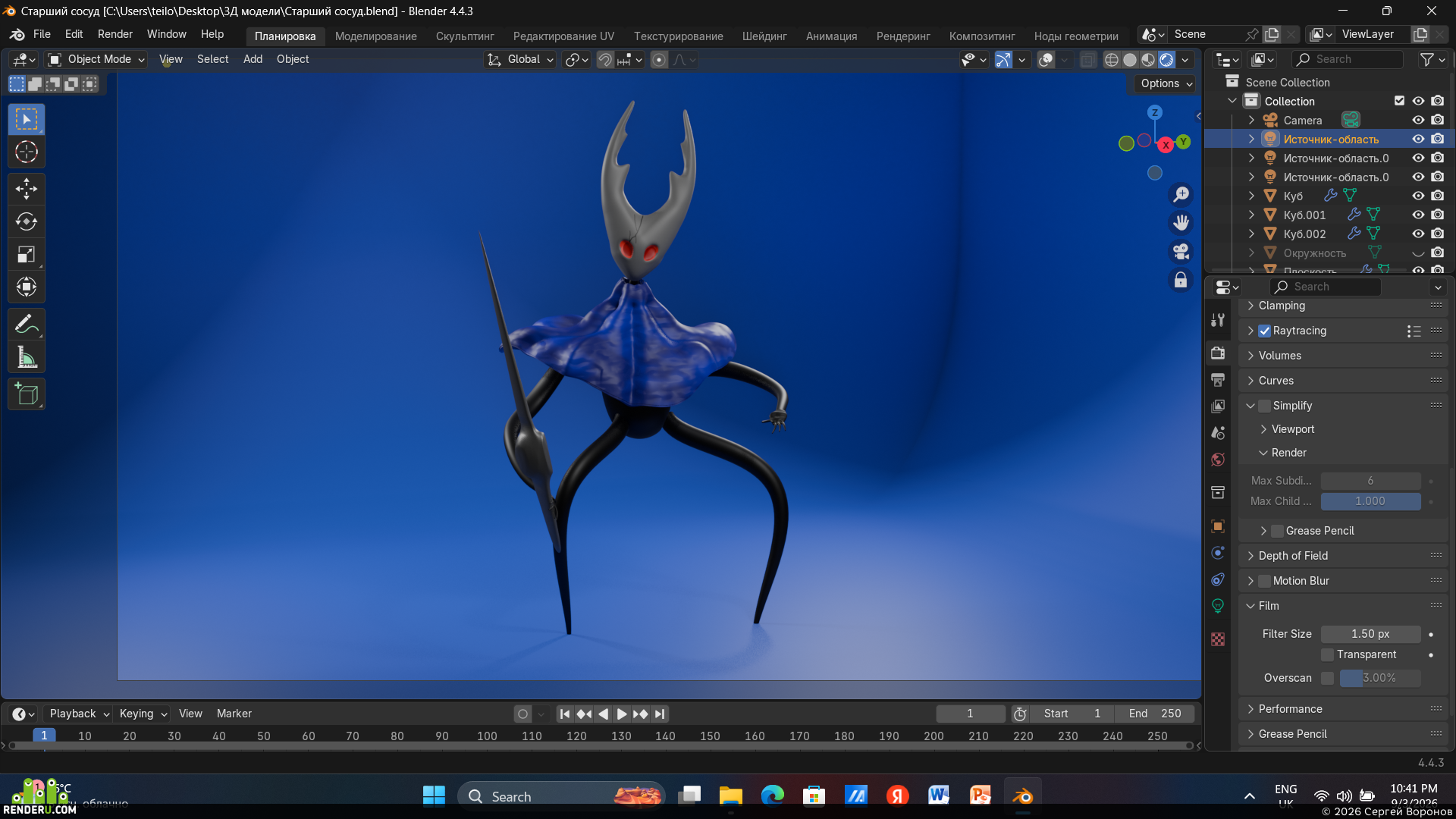
Task: Click the Options button in viewport
Action: point(1166,83)
